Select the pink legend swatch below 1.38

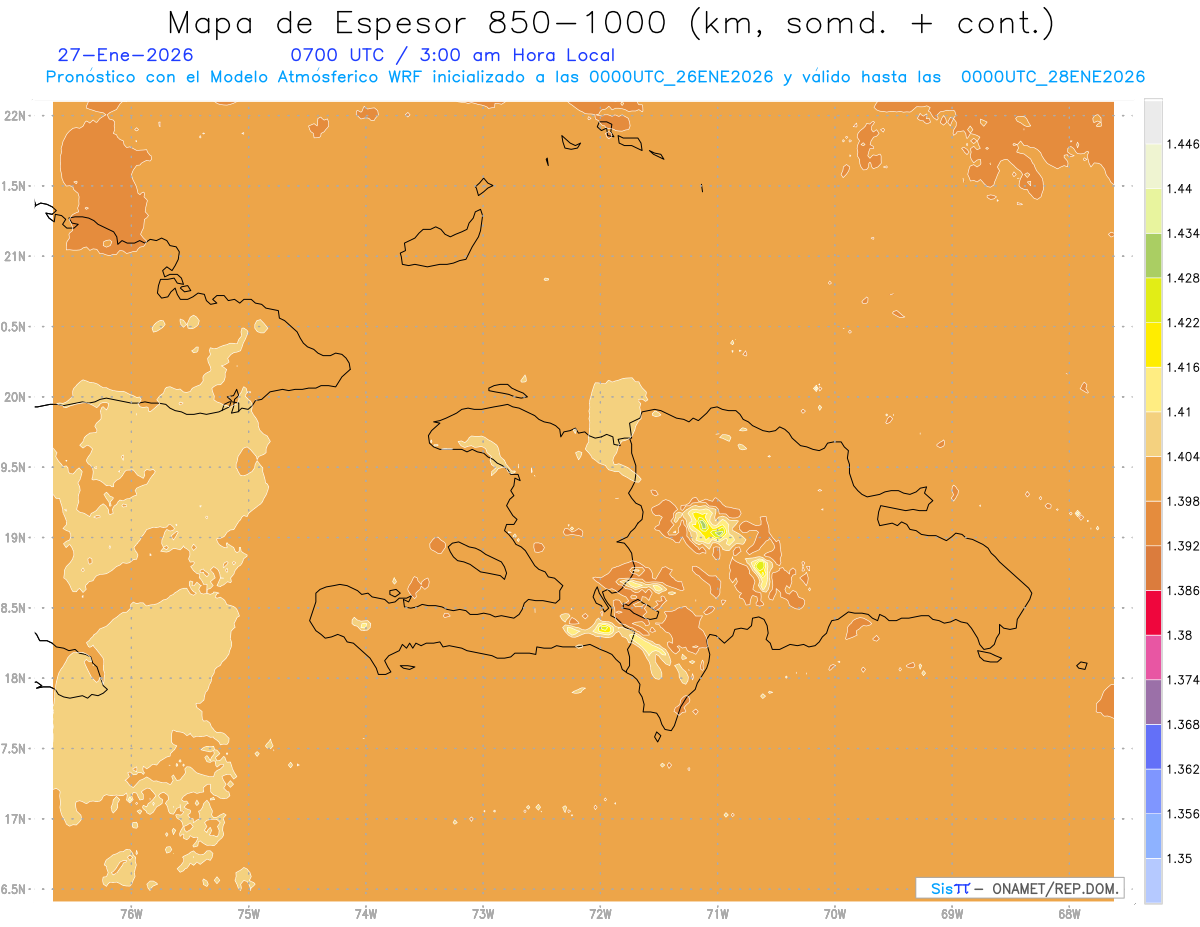1152,657
